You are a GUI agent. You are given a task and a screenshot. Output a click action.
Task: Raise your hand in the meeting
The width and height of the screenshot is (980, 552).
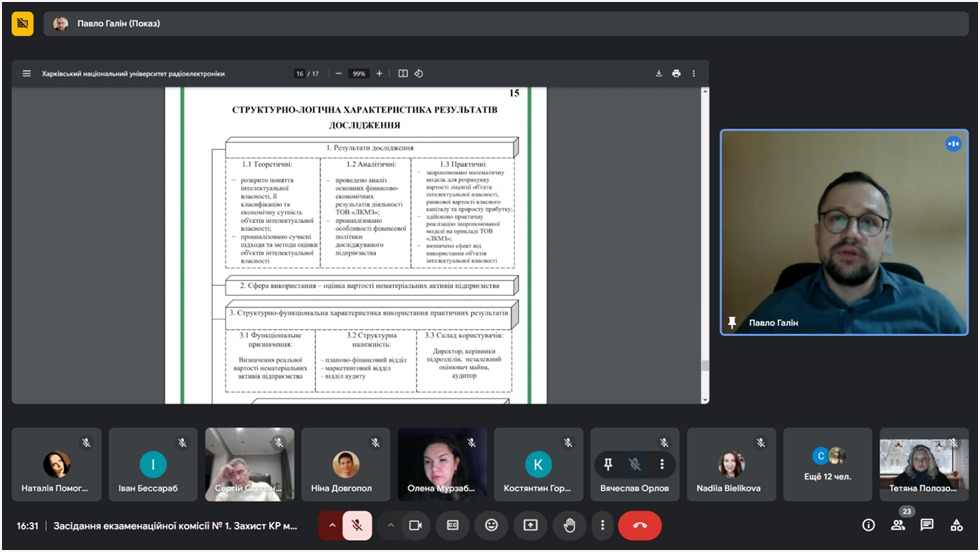(569, 525)
